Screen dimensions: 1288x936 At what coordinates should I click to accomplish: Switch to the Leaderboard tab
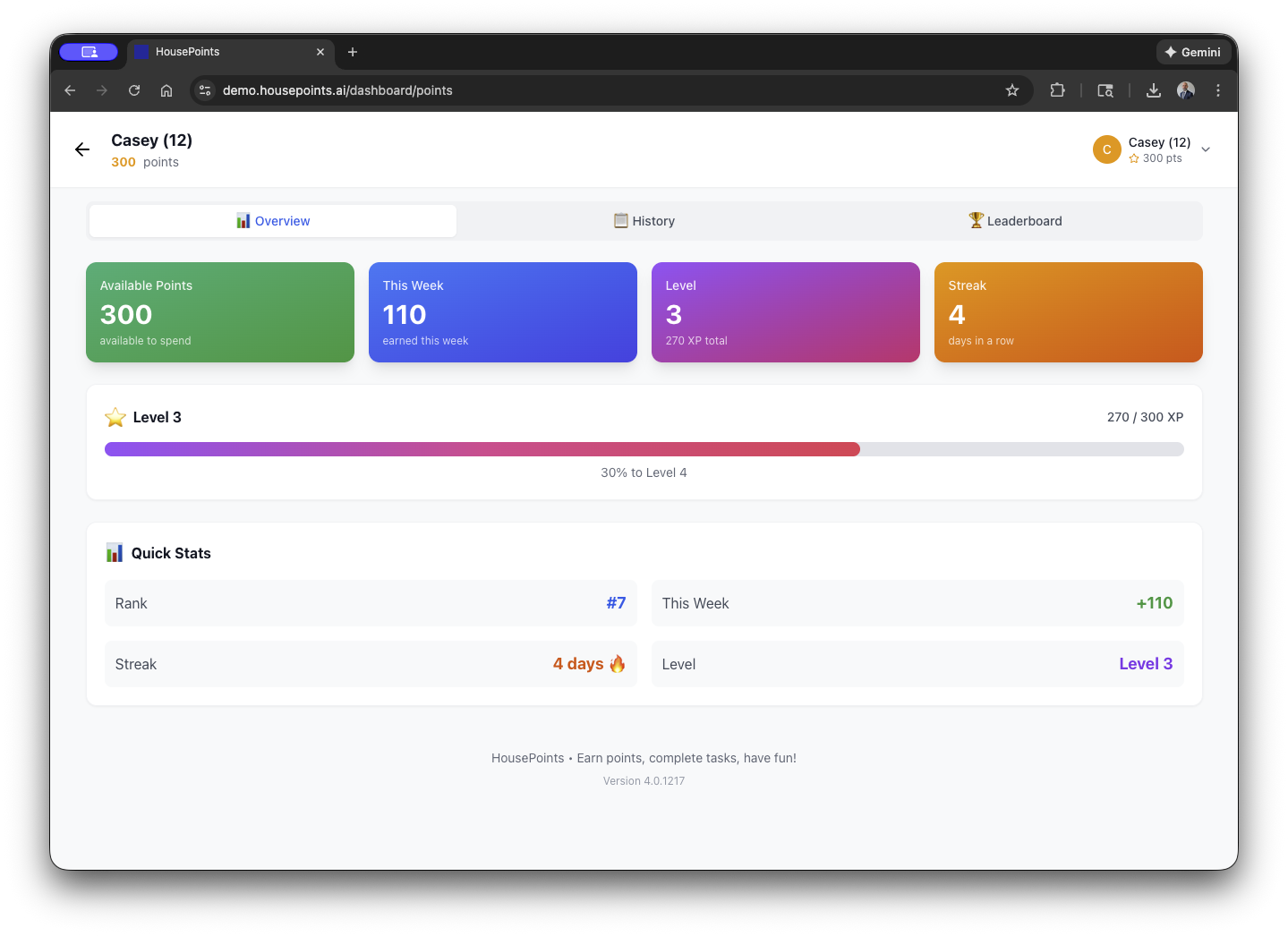(1015, 221)
